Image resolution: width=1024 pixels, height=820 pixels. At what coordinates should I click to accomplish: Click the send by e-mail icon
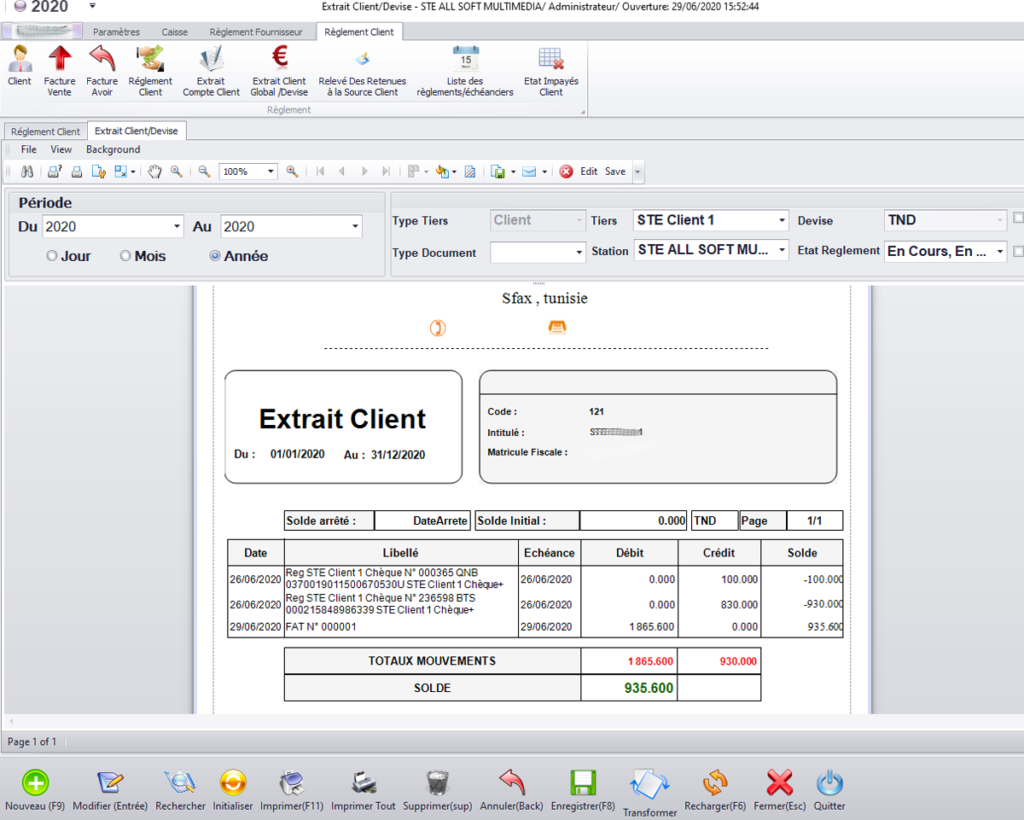pyautogui.click(x=530, y=172)
